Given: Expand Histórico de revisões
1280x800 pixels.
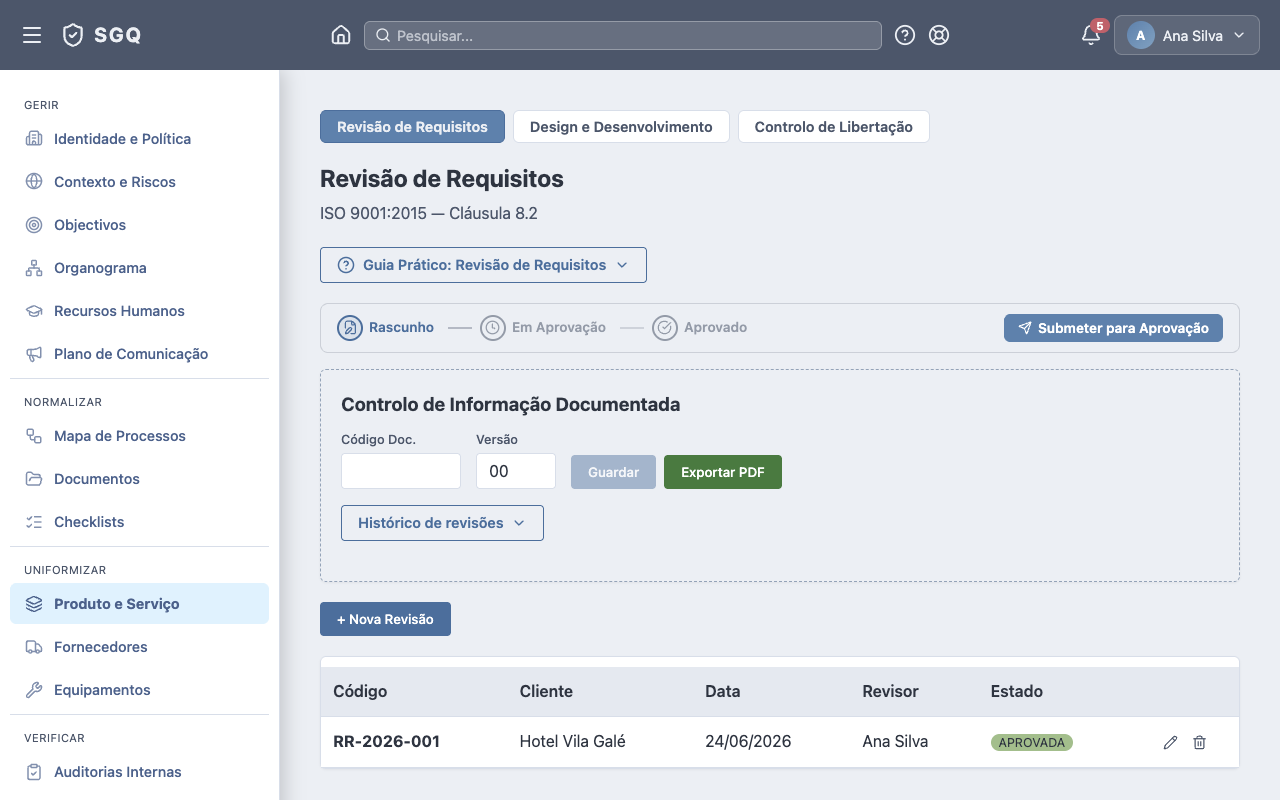Looking at the screenshot, I should pos(442,523).
